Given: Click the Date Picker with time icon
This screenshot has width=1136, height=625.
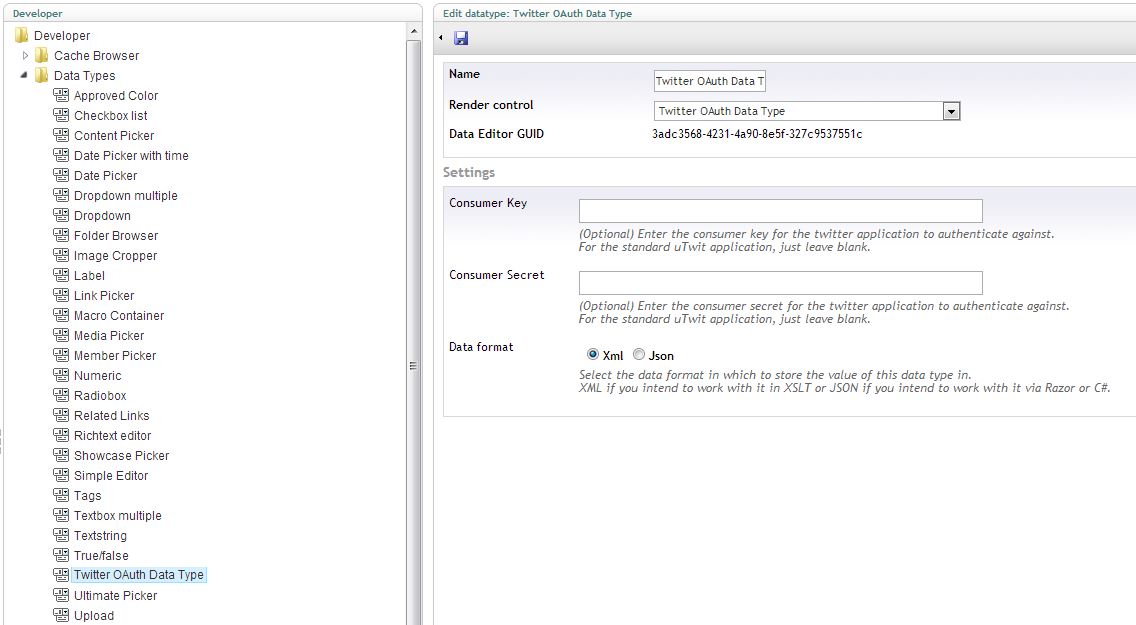Looking at the screenshot, I should click(62, 155).
